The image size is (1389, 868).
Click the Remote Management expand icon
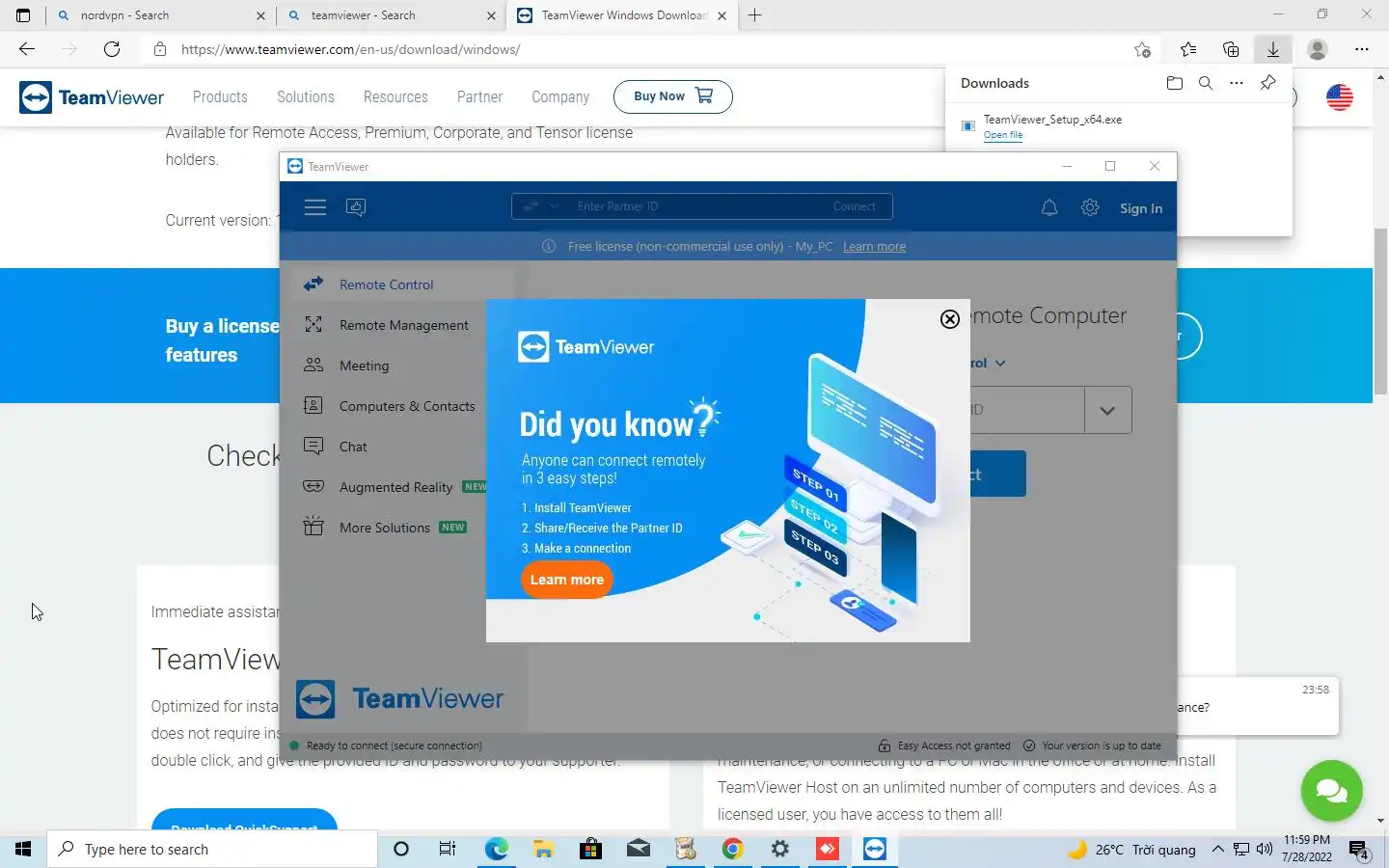[313, 325]
